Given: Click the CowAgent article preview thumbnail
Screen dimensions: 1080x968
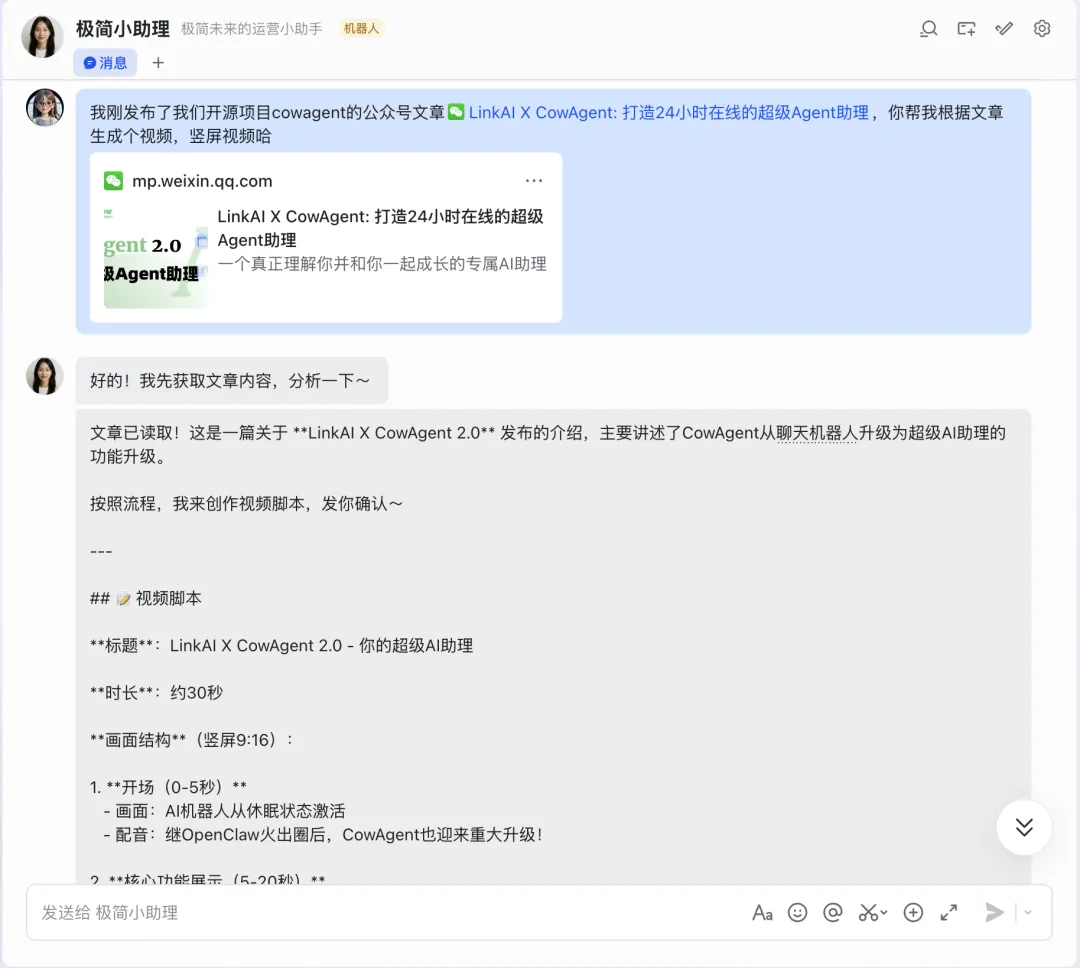Looking at the screenshot, I should click(x=155, y=258).
